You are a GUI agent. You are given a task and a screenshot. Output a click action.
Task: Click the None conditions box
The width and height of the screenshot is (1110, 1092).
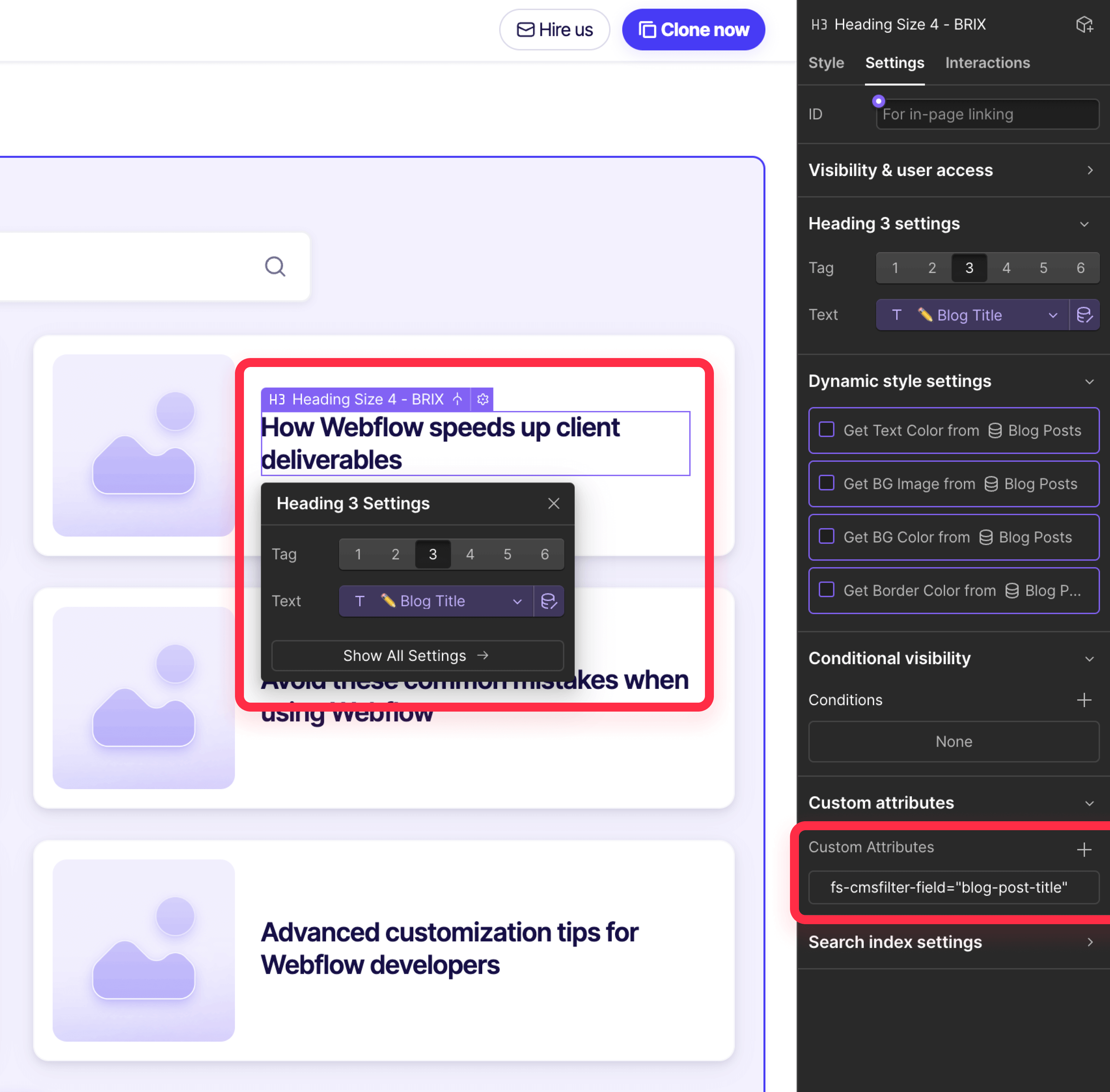(x=953, y=741)
